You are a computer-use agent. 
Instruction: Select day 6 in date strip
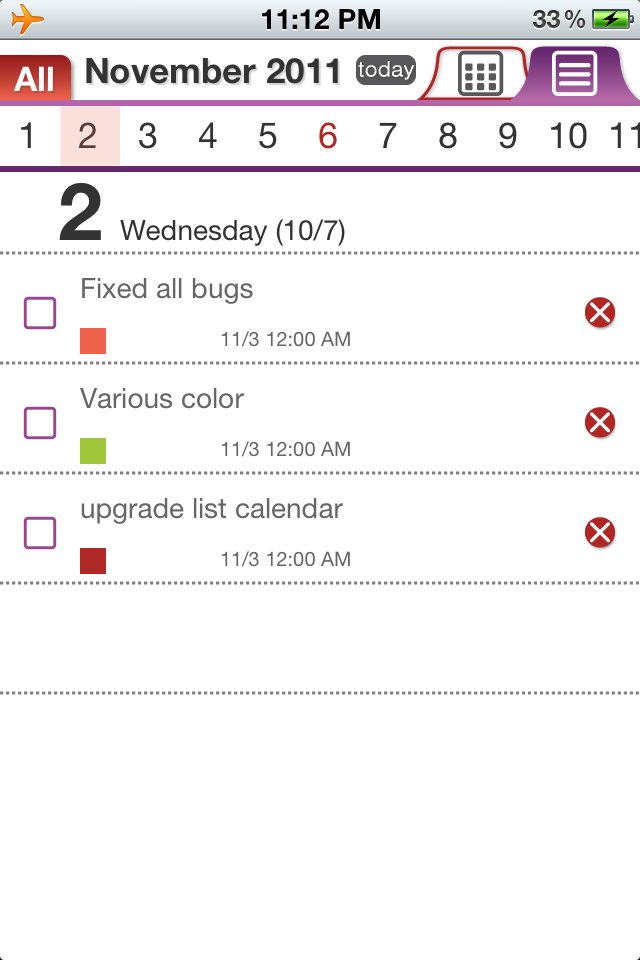(x=328, y=135)
